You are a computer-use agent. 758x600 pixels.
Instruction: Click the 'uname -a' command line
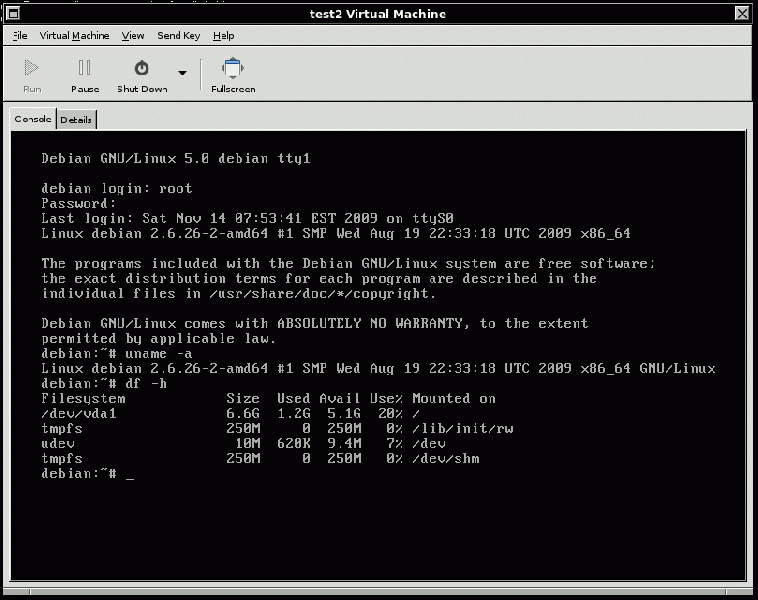[117, 354]
